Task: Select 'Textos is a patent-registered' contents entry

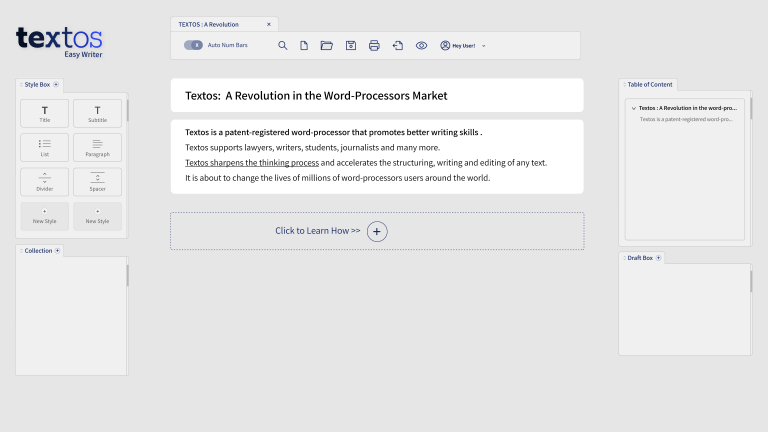Action: pos(686,120)
